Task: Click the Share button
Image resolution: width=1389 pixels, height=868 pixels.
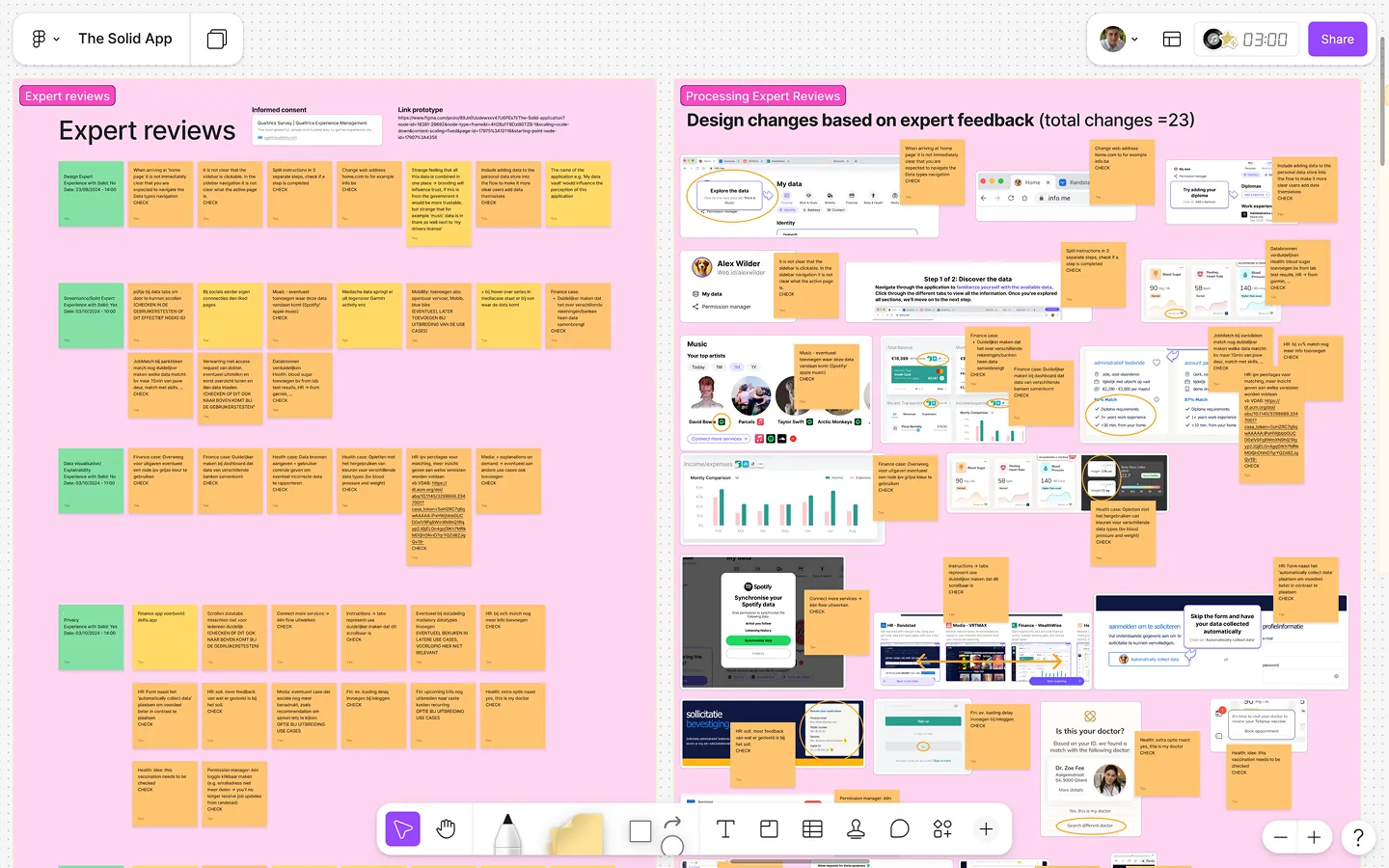Action: (1337, 40)
